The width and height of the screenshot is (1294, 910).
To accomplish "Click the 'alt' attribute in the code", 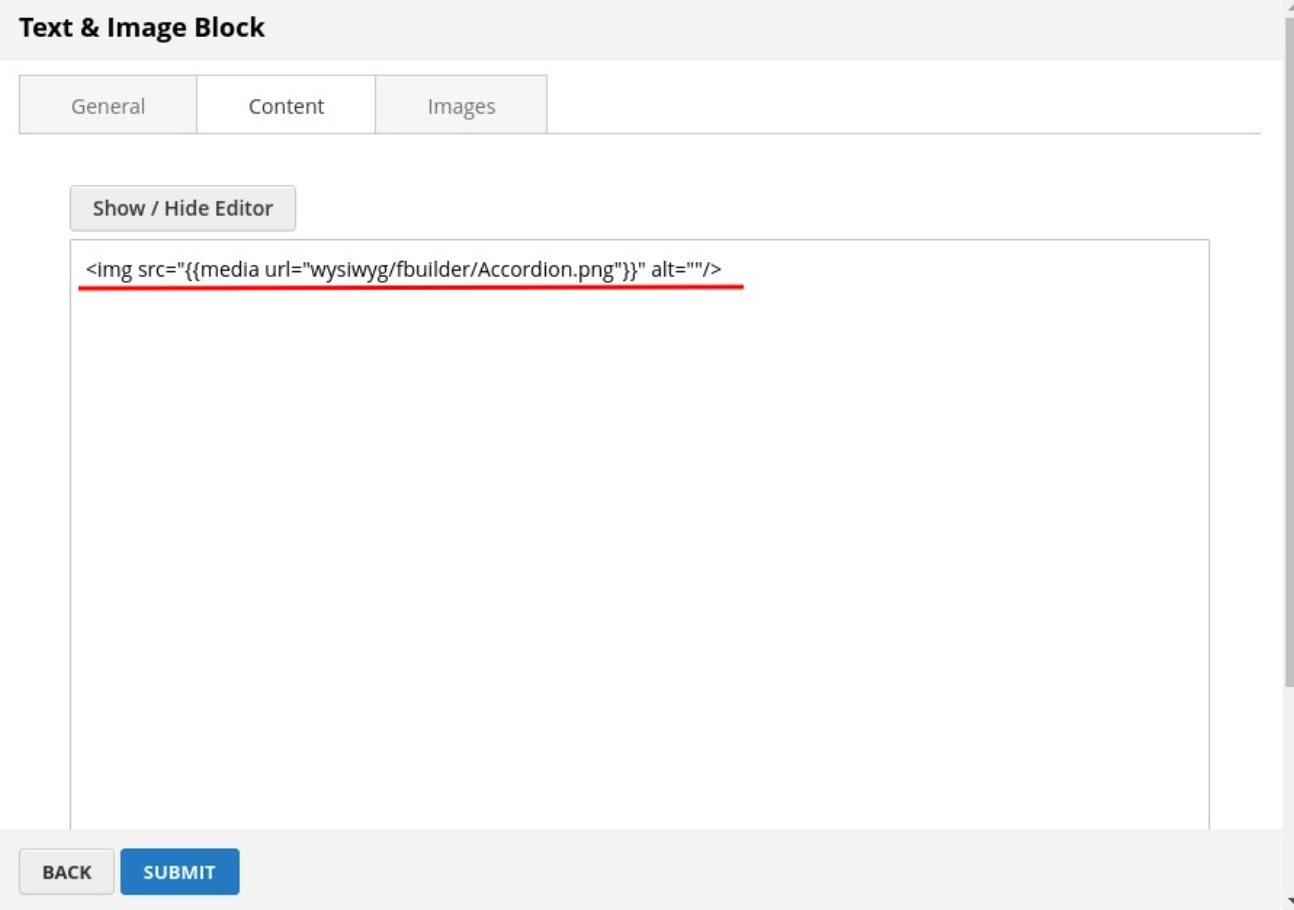I will point(664,269).
